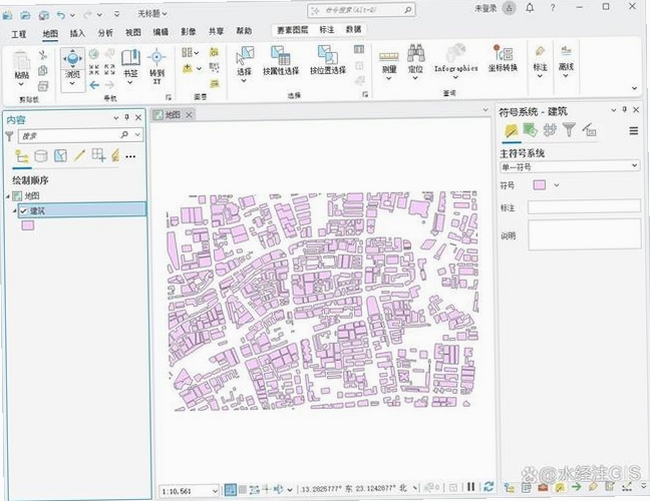The image size is (650, 501).
Task: Open the Contents search options dropdown
Action: pos(138,135)
